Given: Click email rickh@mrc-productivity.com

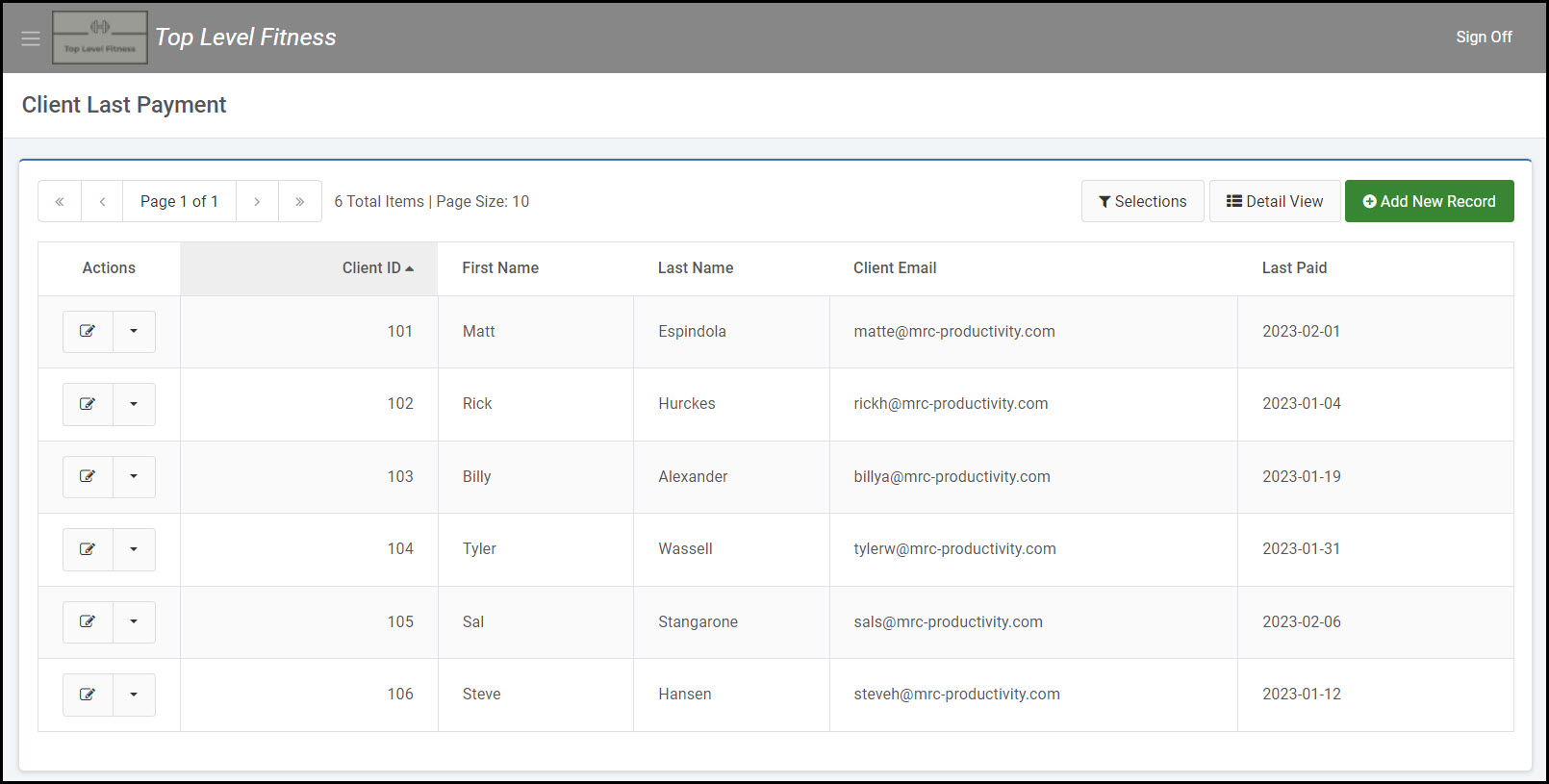Looking at the screenshot, I should point(951,404).
